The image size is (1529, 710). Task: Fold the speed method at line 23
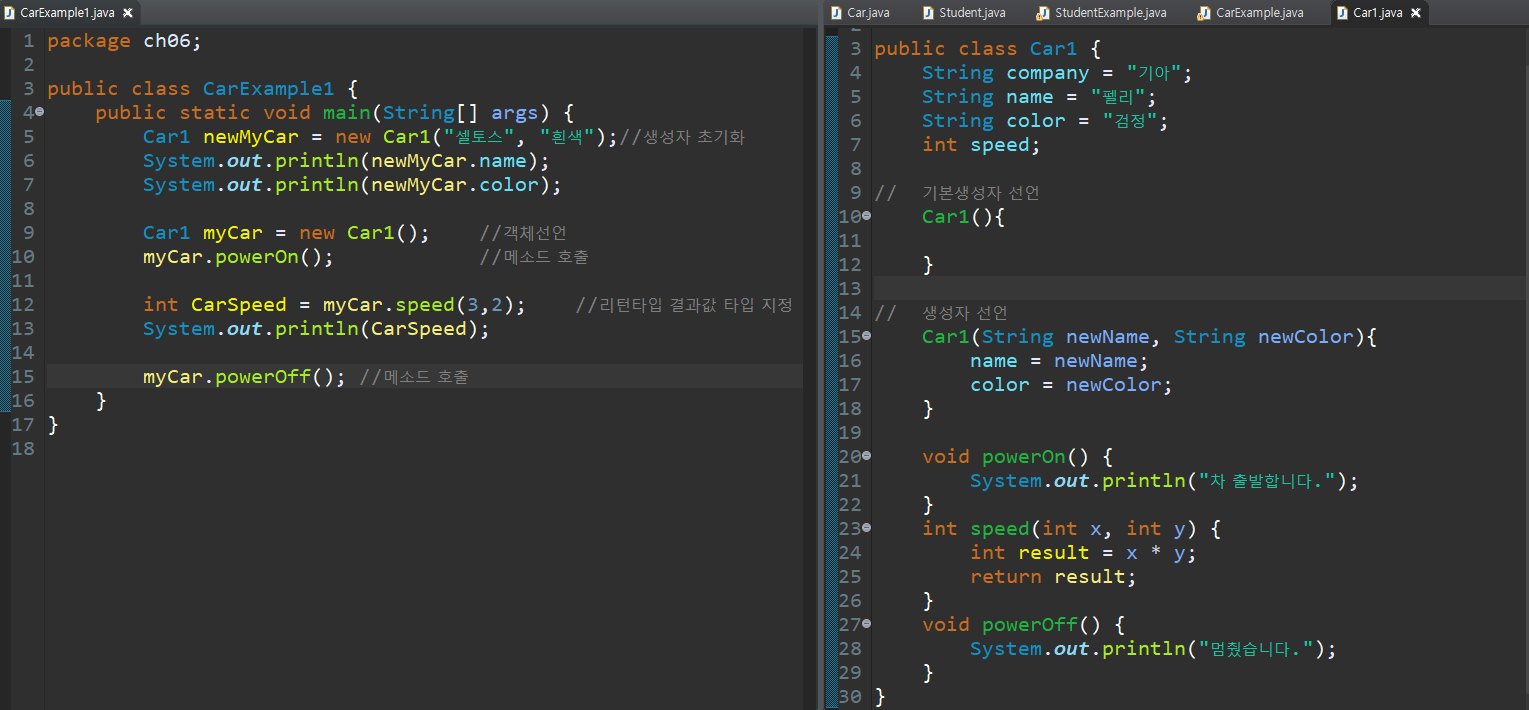point(866,528)
